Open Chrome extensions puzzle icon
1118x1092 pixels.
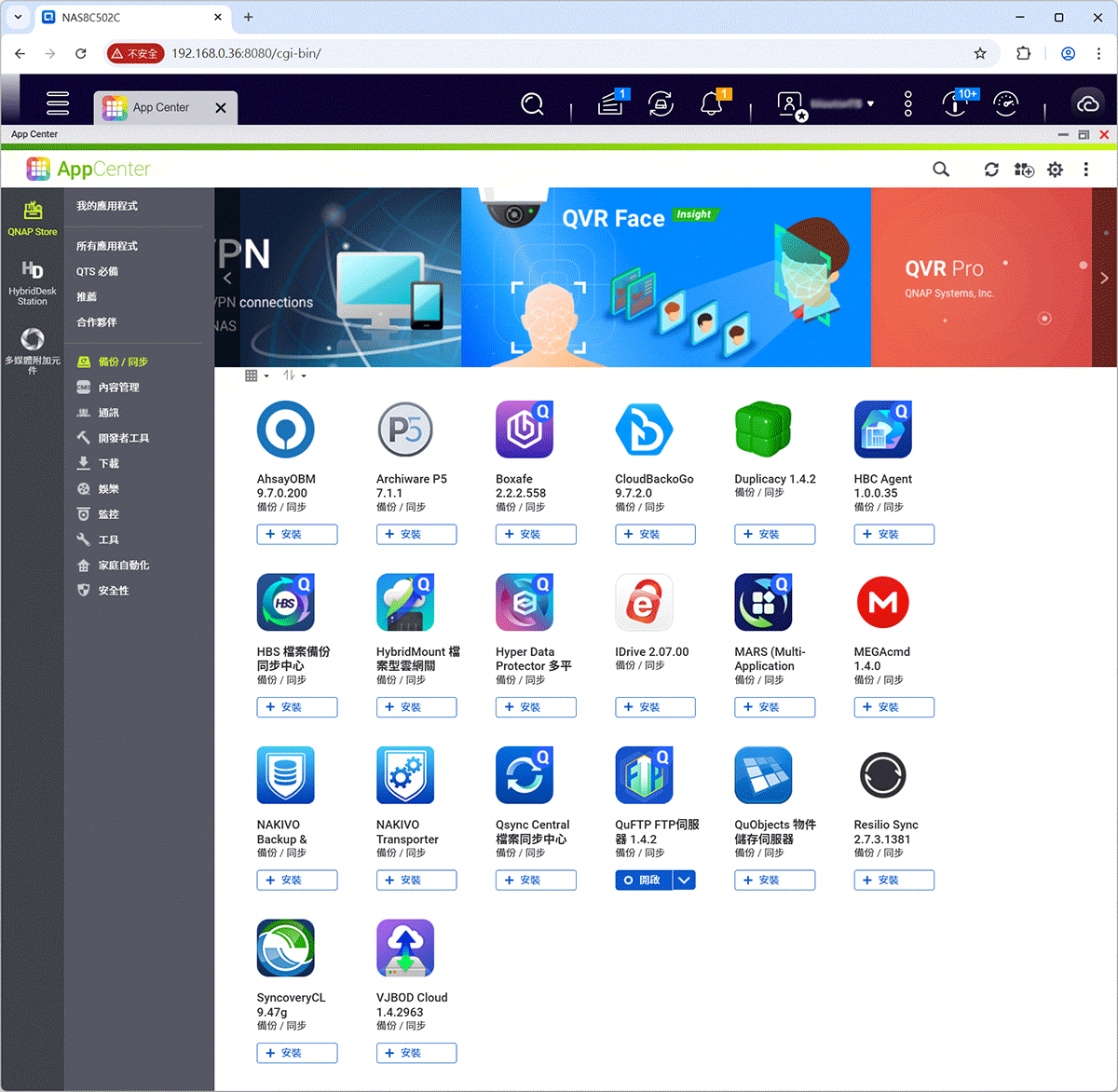pyautogui.click(x=1023, y=53)
